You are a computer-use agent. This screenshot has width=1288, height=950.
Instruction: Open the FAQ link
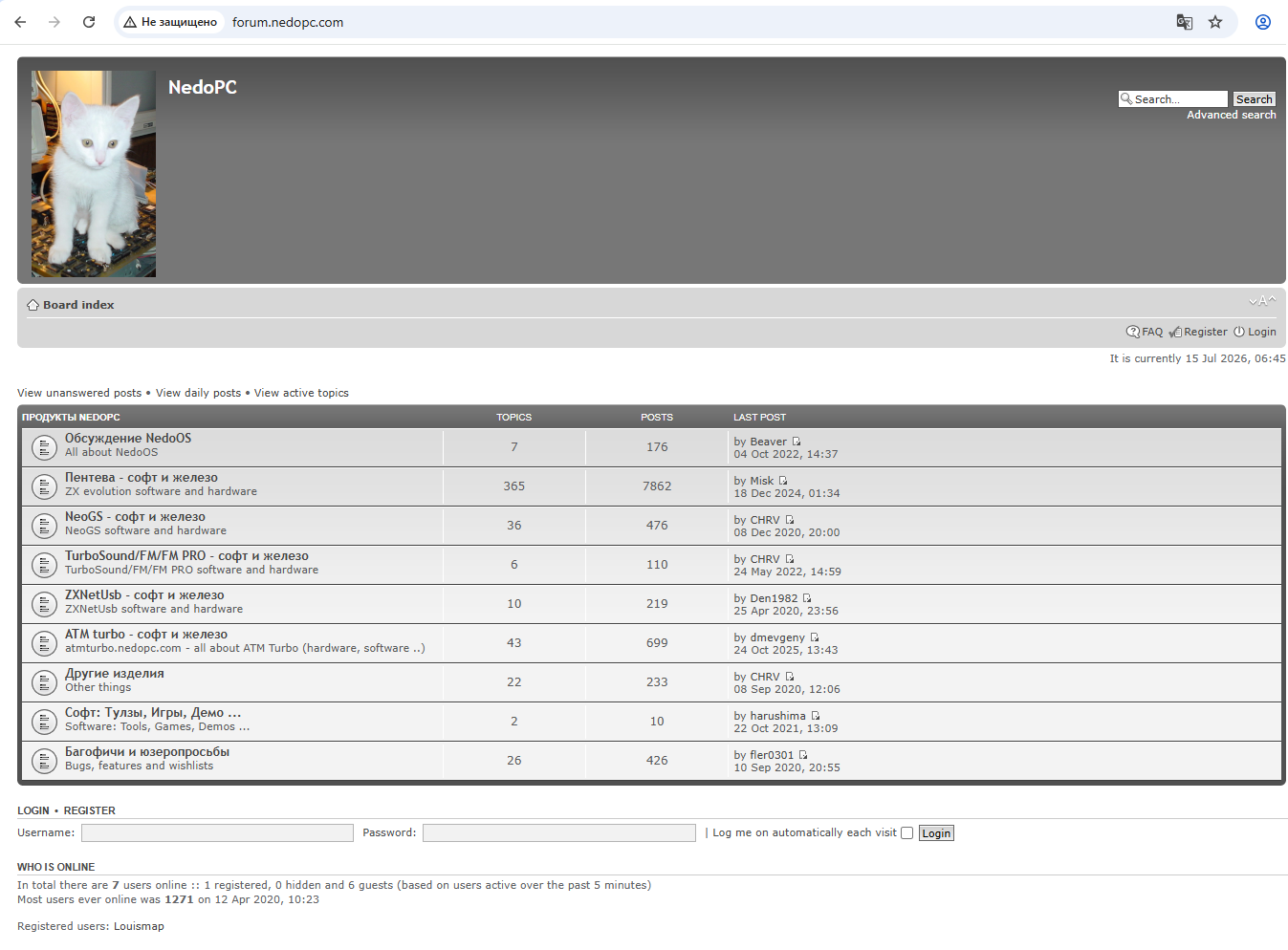tap(1152, 332)
